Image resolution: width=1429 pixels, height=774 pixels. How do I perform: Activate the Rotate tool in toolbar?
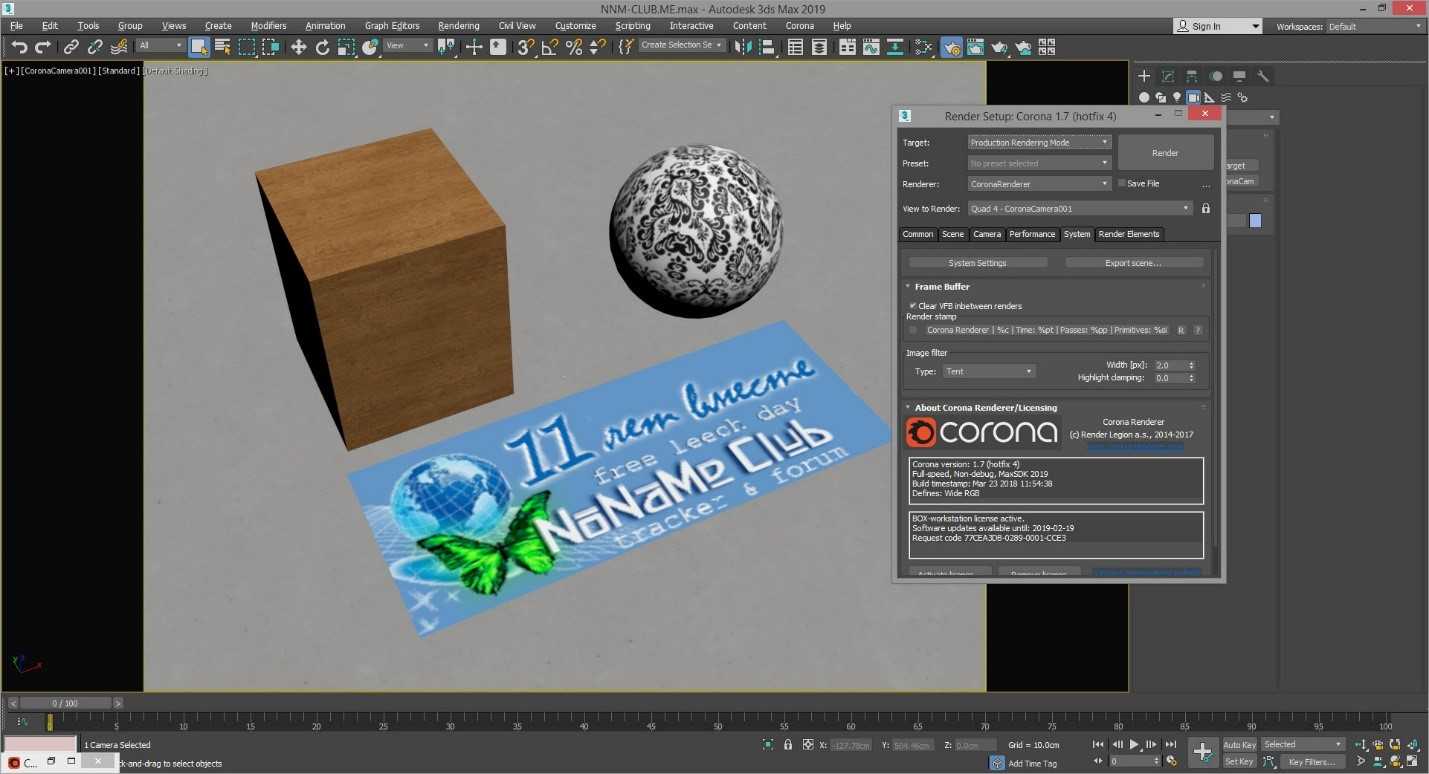click(322, 47)
